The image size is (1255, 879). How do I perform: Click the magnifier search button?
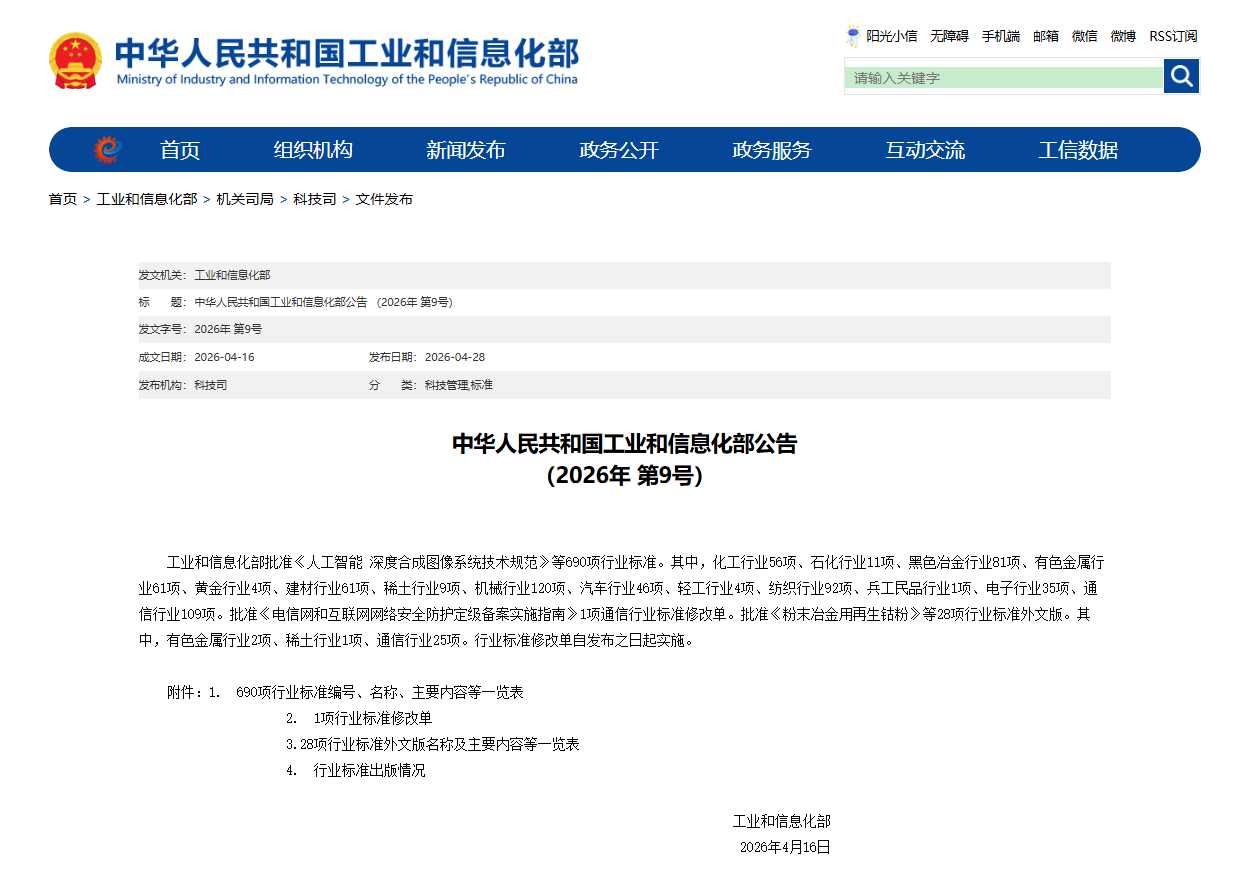point(1181,76)
